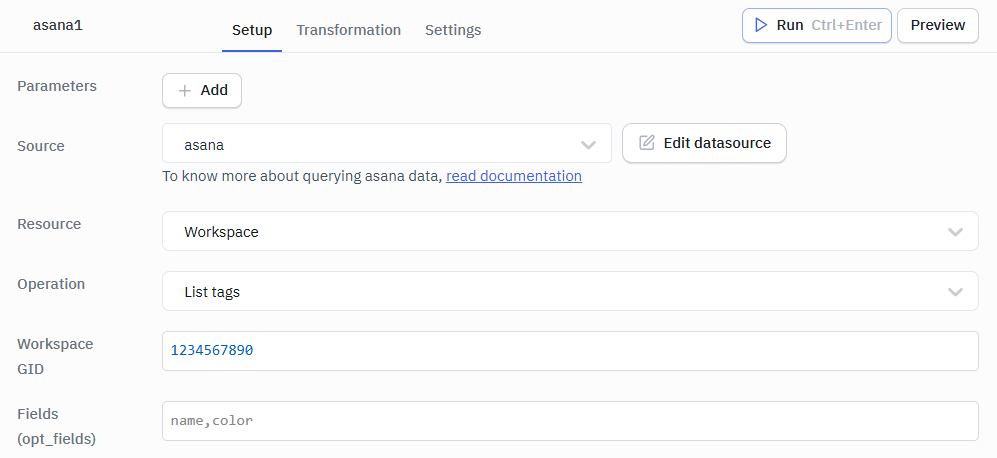The image size is (997, 458).
Task: Click the Fields opt_fields input
Action: tap(570, 420)
